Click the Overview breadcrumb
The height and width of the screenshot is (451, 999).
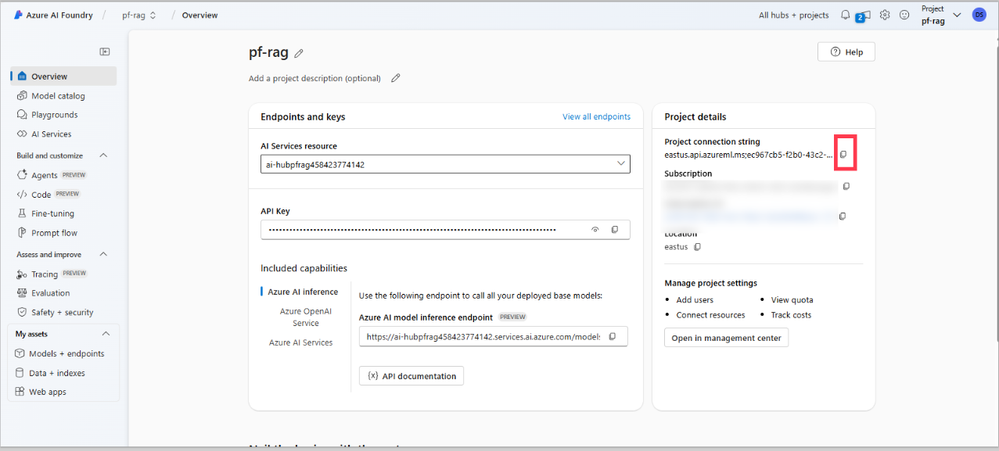[200, 15]
